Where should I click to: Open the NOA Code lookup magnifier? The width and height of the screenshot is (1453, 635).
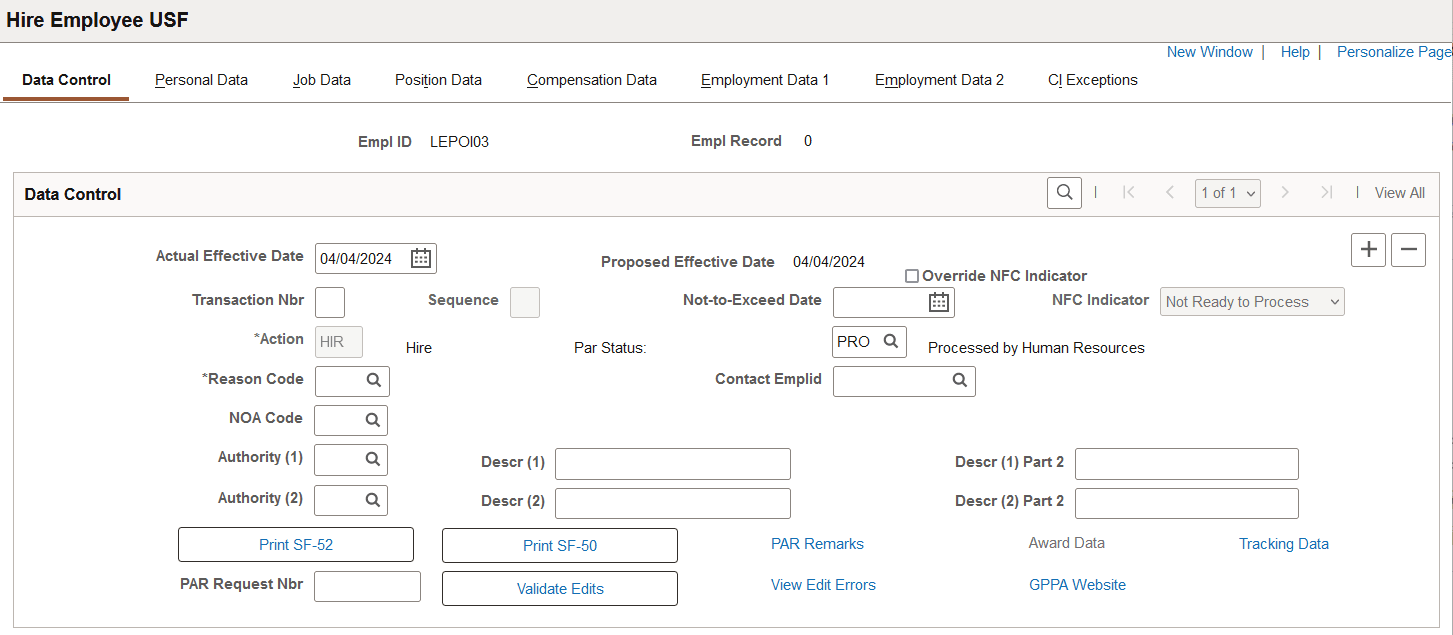point(365,420)
